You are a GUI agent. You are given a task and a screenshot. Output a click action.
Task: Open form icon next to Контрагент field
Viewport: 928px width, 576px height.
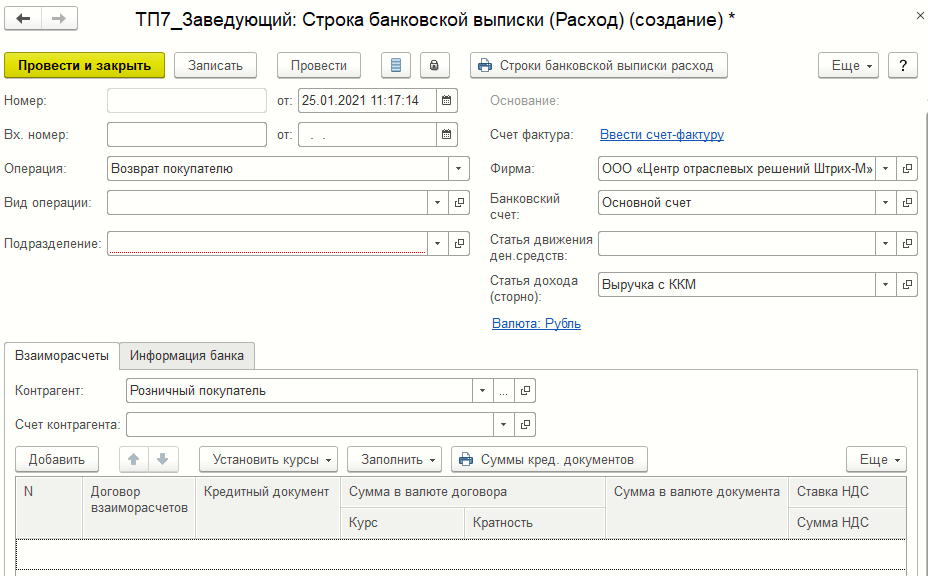(526, 391)
